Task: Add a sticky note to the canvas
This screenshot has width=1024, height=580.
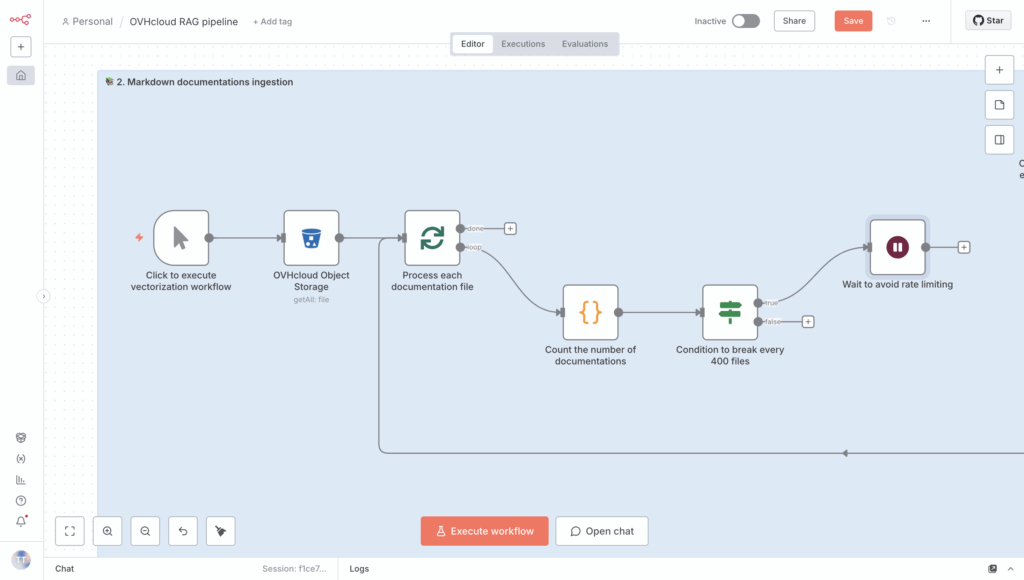Action: pos(999,105)
